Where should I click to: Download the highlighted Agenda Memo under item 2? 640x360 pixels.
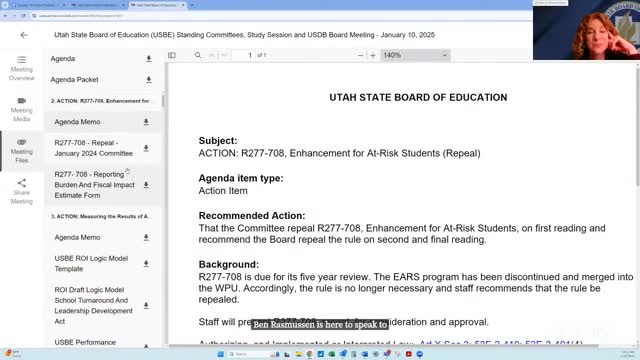pos(146,122)
